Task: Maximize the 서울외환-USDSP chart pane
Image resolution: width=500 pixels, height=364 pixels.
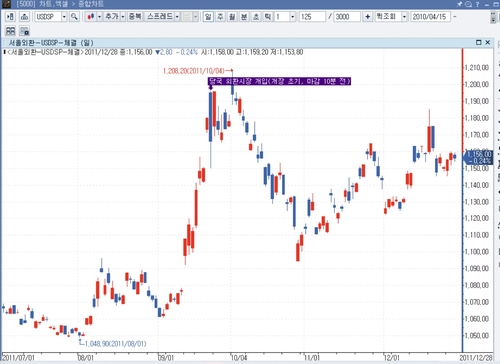Action: point(479,42)
